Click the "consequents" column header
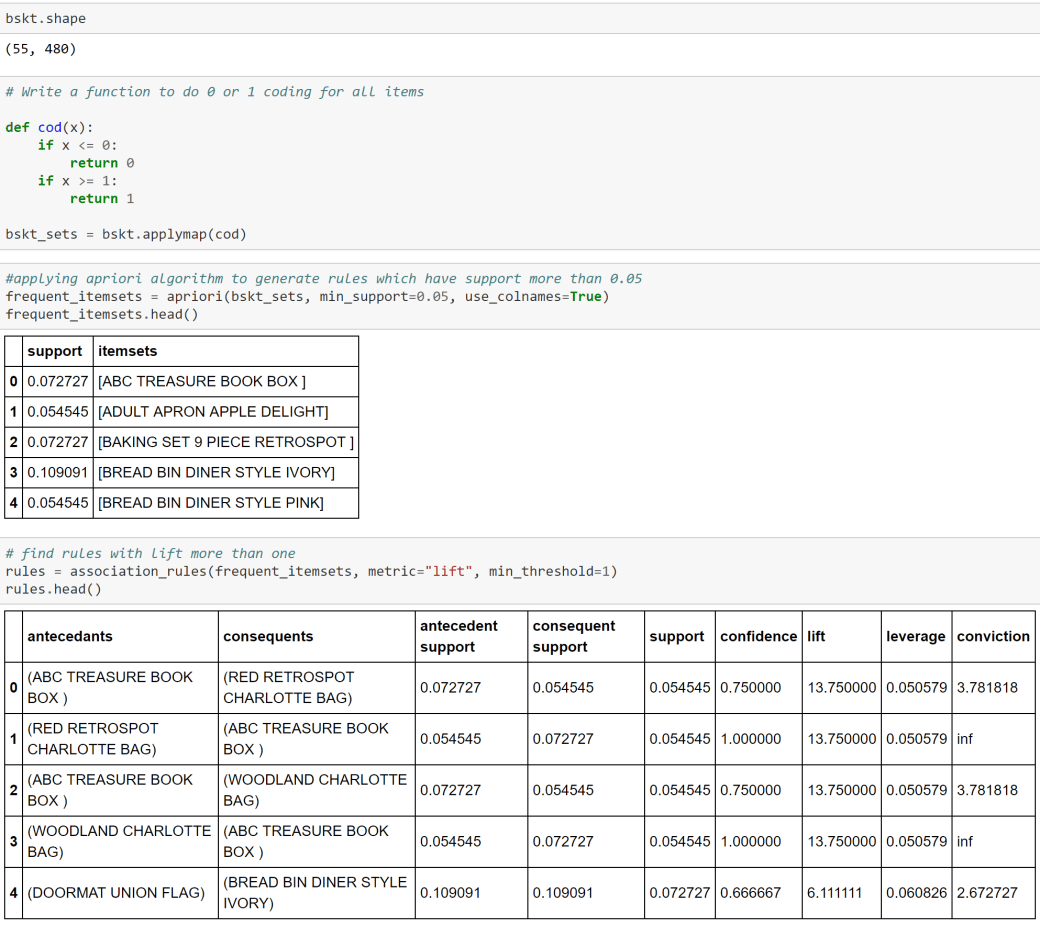This screenshot has height=936, width=1040. coord(316,637)
